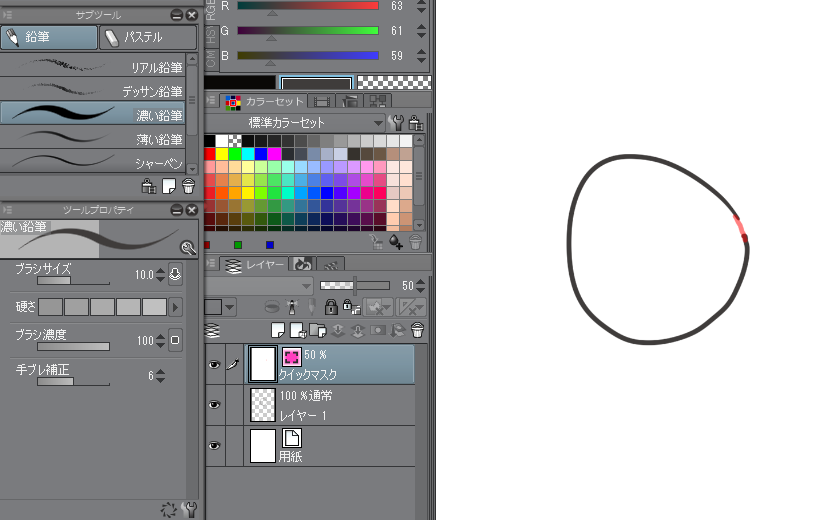Select the first 硬さ hardness box
Screen dimensions: 817x520
tap(51, 307)
